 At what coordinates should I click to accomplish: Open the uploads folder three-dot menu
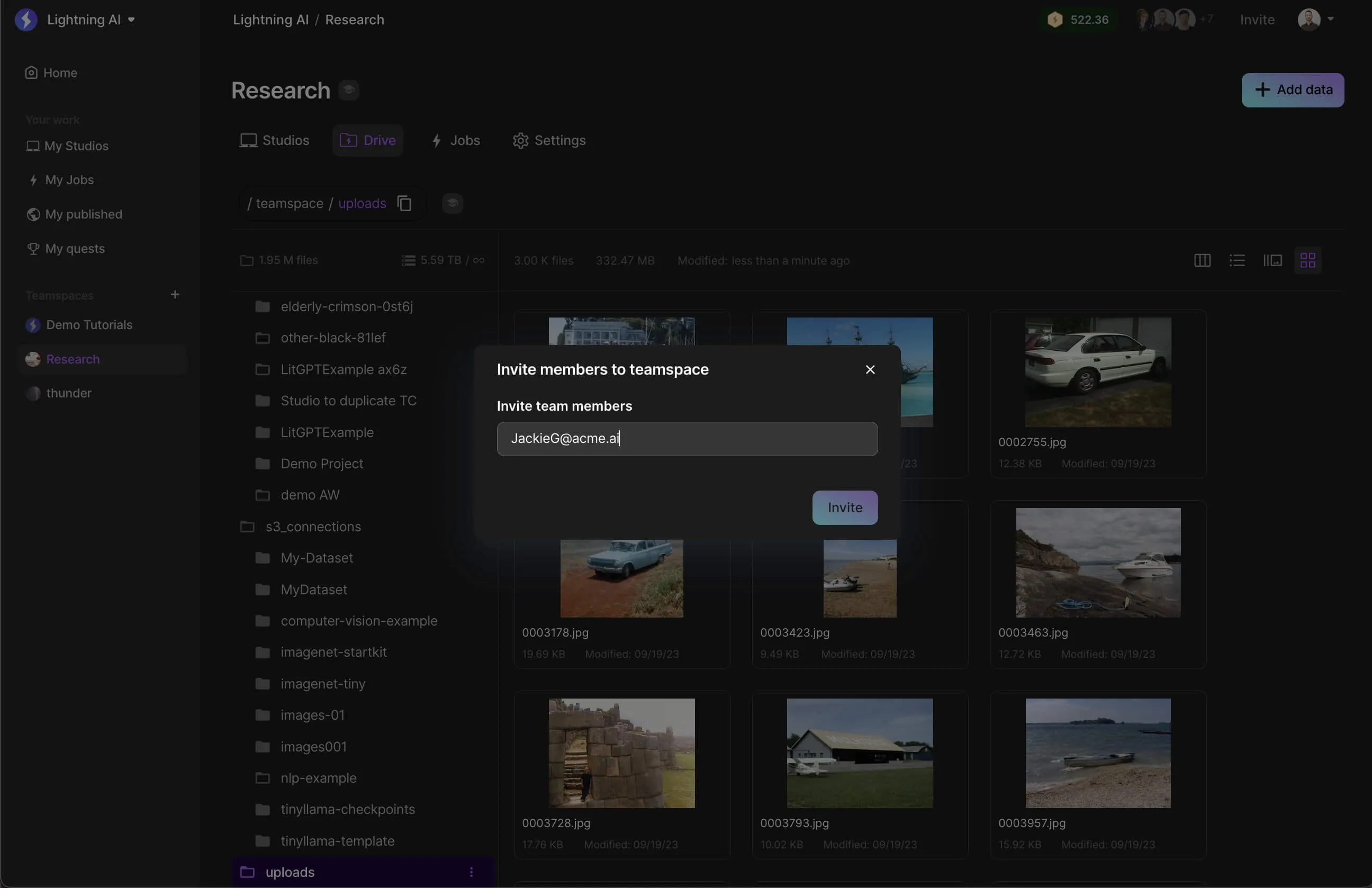click(x=471, y=872)
